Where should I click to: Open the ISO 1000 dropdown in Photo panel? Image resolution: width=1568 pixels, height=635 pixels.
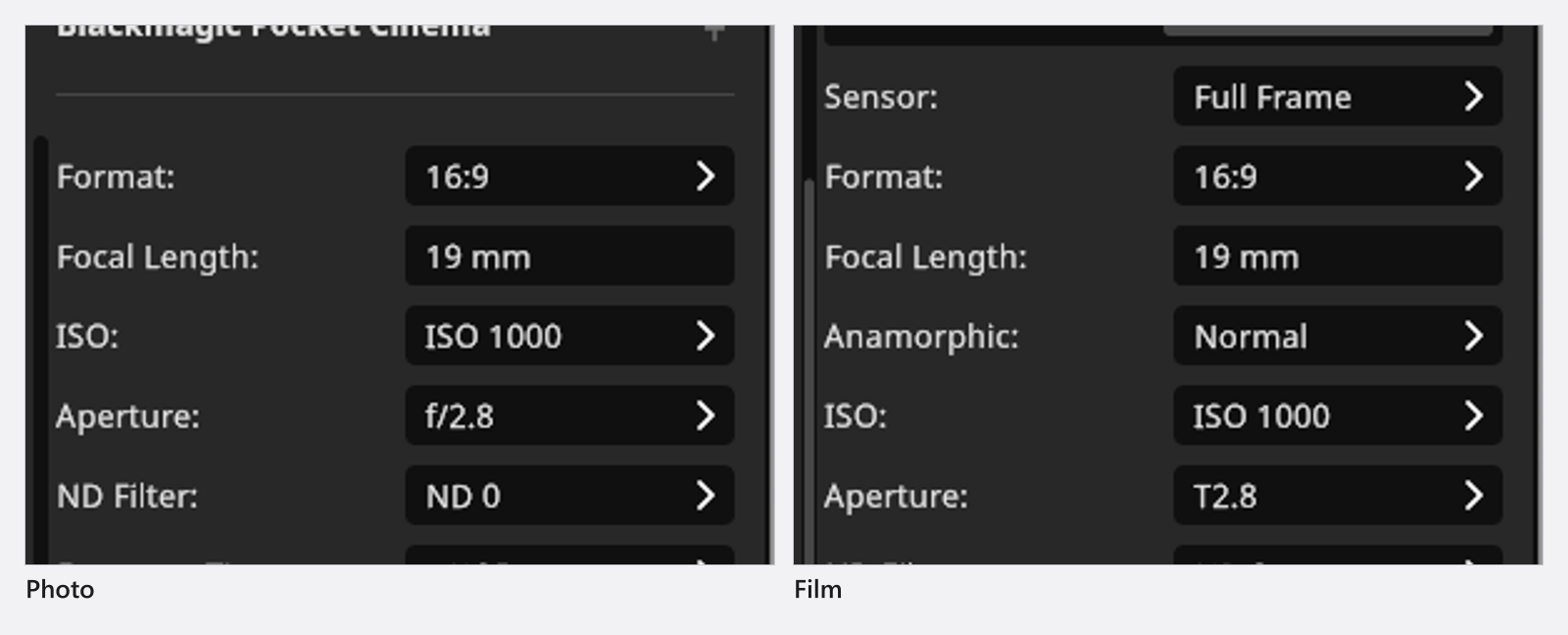[x=569, y=336]
